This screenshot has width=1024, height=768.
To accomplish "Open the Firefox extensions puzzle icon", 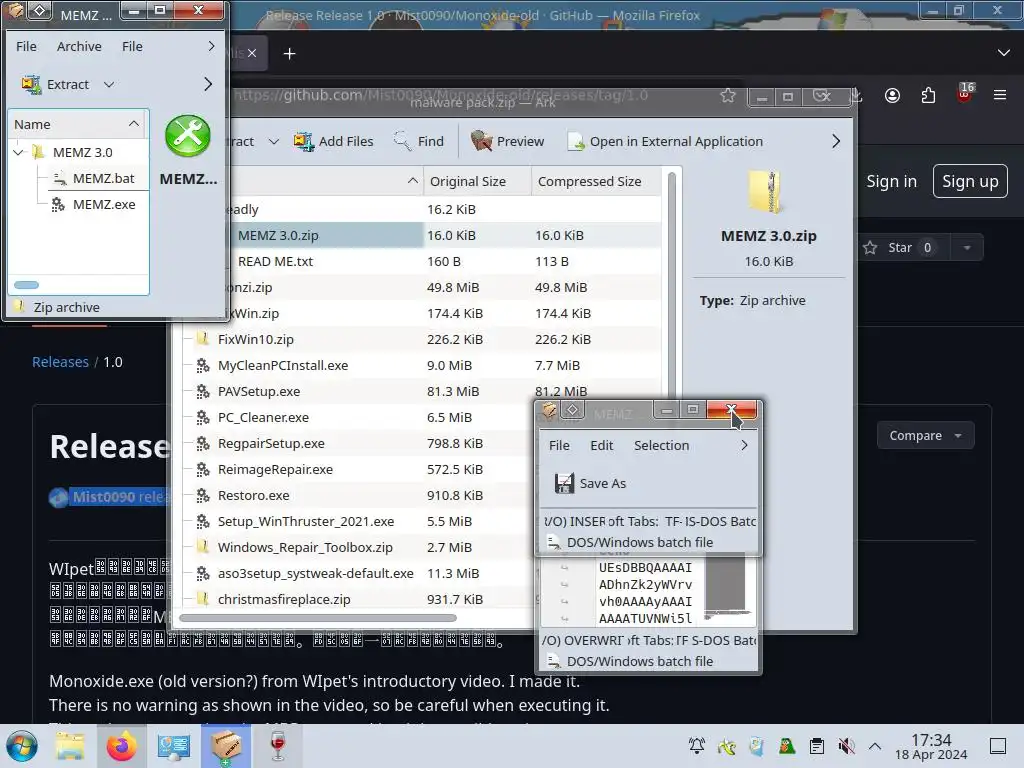I will pyautogui.click(x=928, y=95).
